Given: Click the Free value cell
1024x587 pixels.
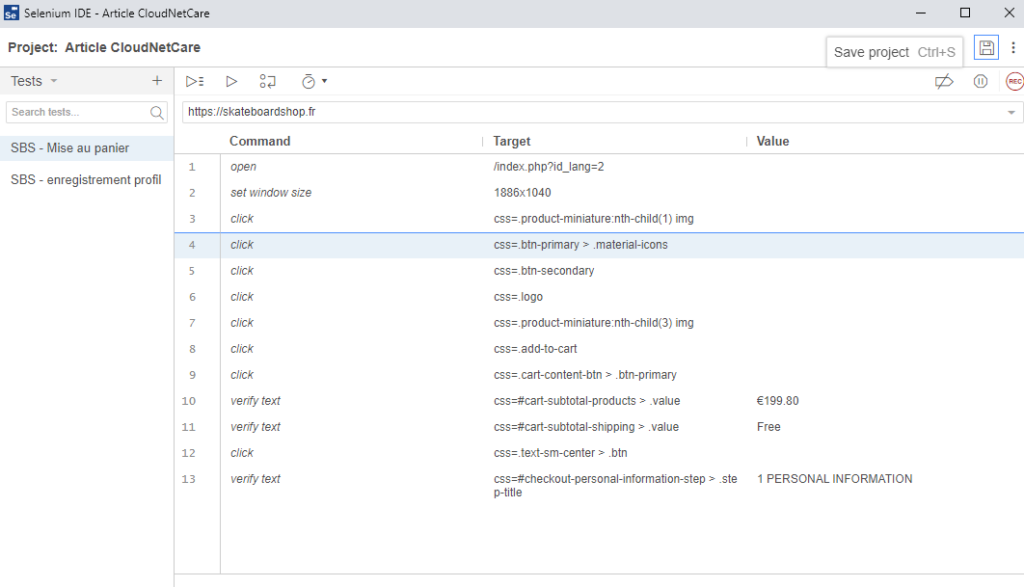Looking at the screenshot, I should (x=769, y=427).
